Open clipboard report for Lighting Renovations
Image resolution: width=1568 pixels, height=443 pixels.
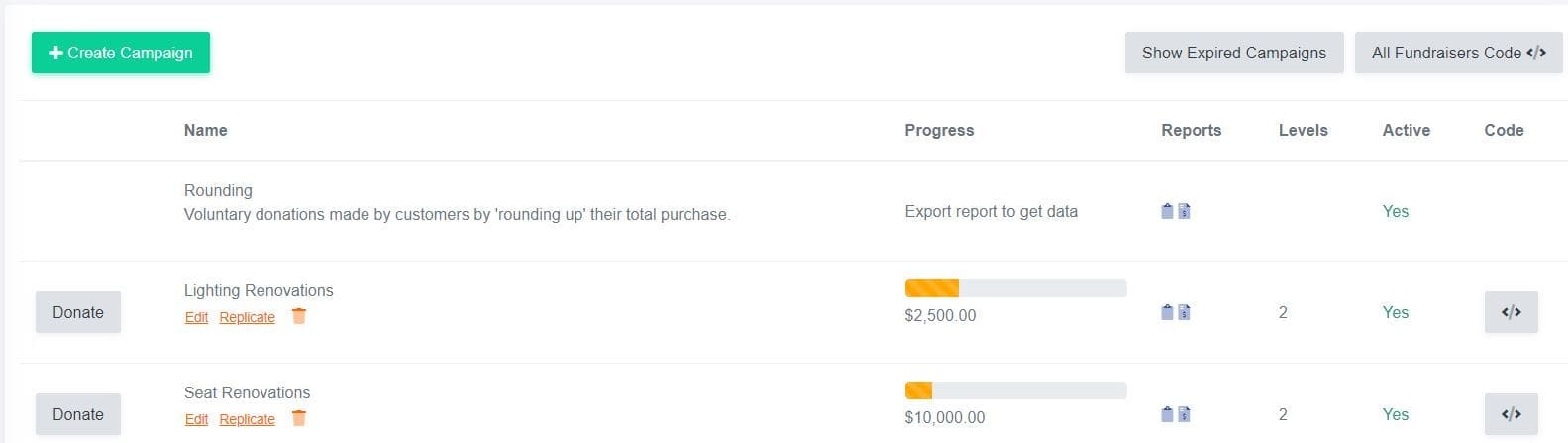coord(1167,312)
